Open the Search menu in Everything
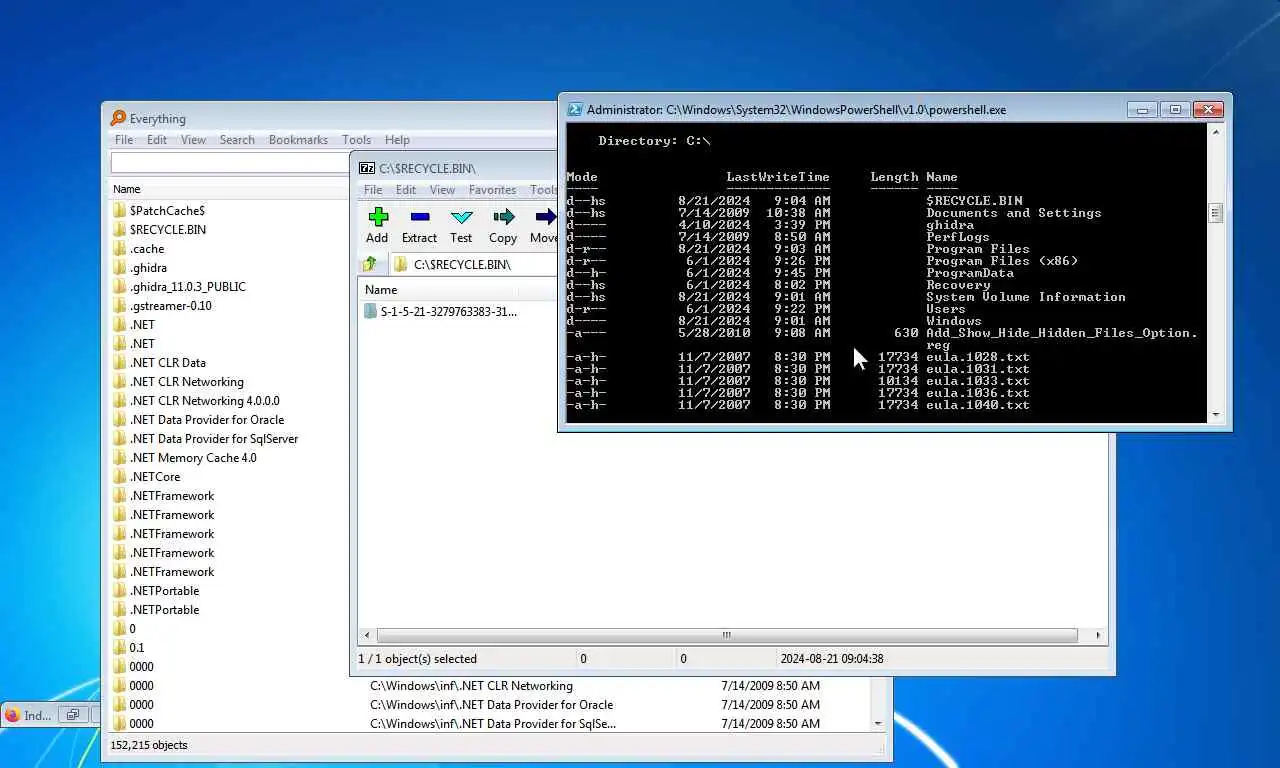 pyautogui.click(x=237, y=140)
